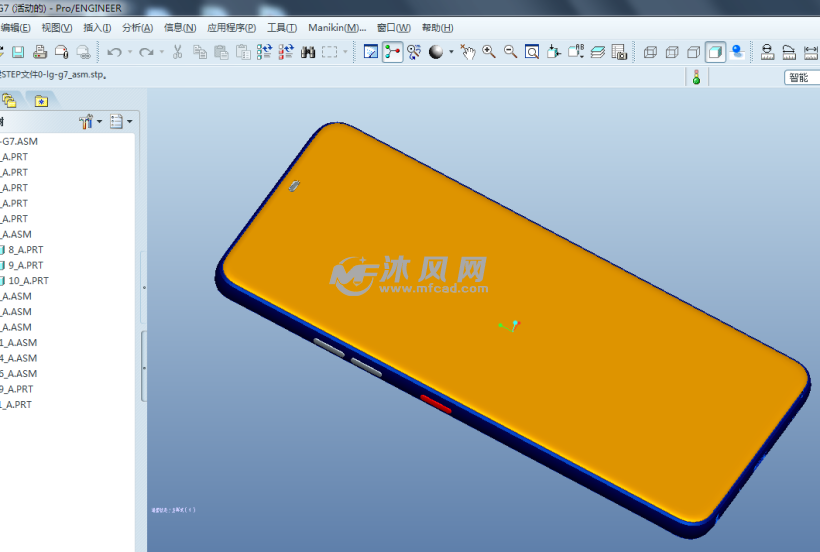
Task: Open the 分析(A) menu
Action: tap(137, 28)
